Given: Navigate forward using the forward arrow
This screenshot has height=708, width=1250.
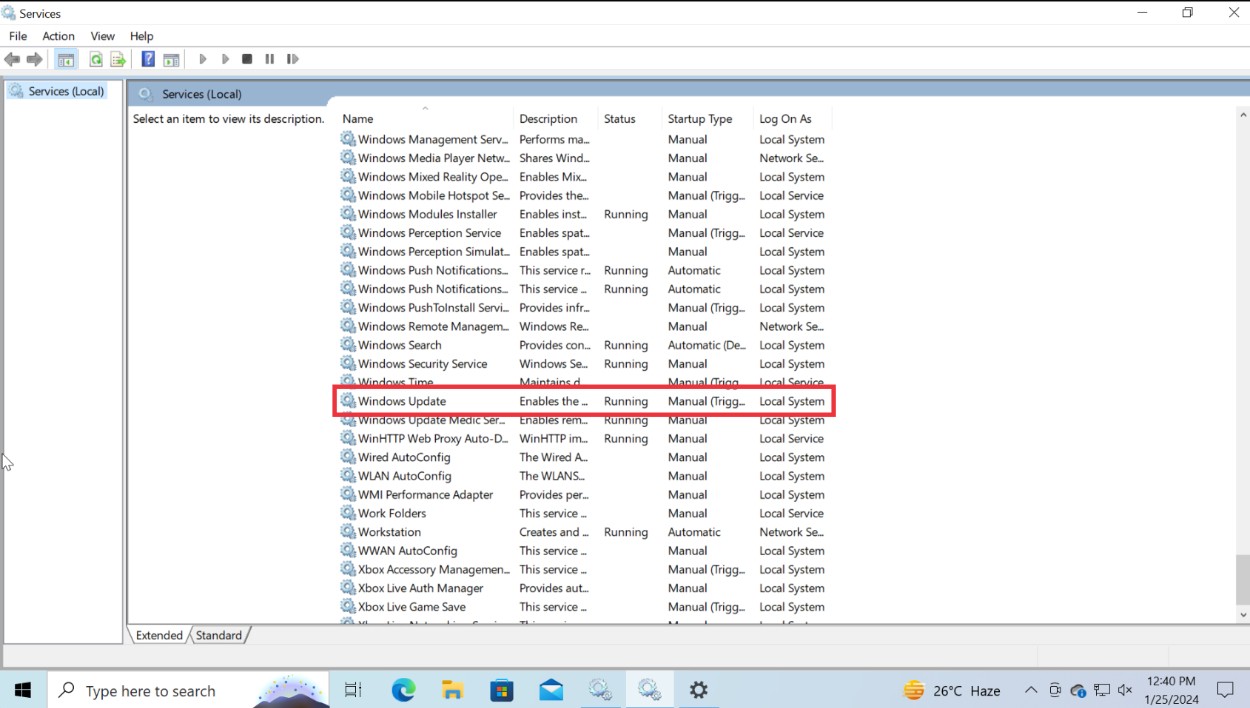Looking at the screenshot, I should click(x=35, y=59).
